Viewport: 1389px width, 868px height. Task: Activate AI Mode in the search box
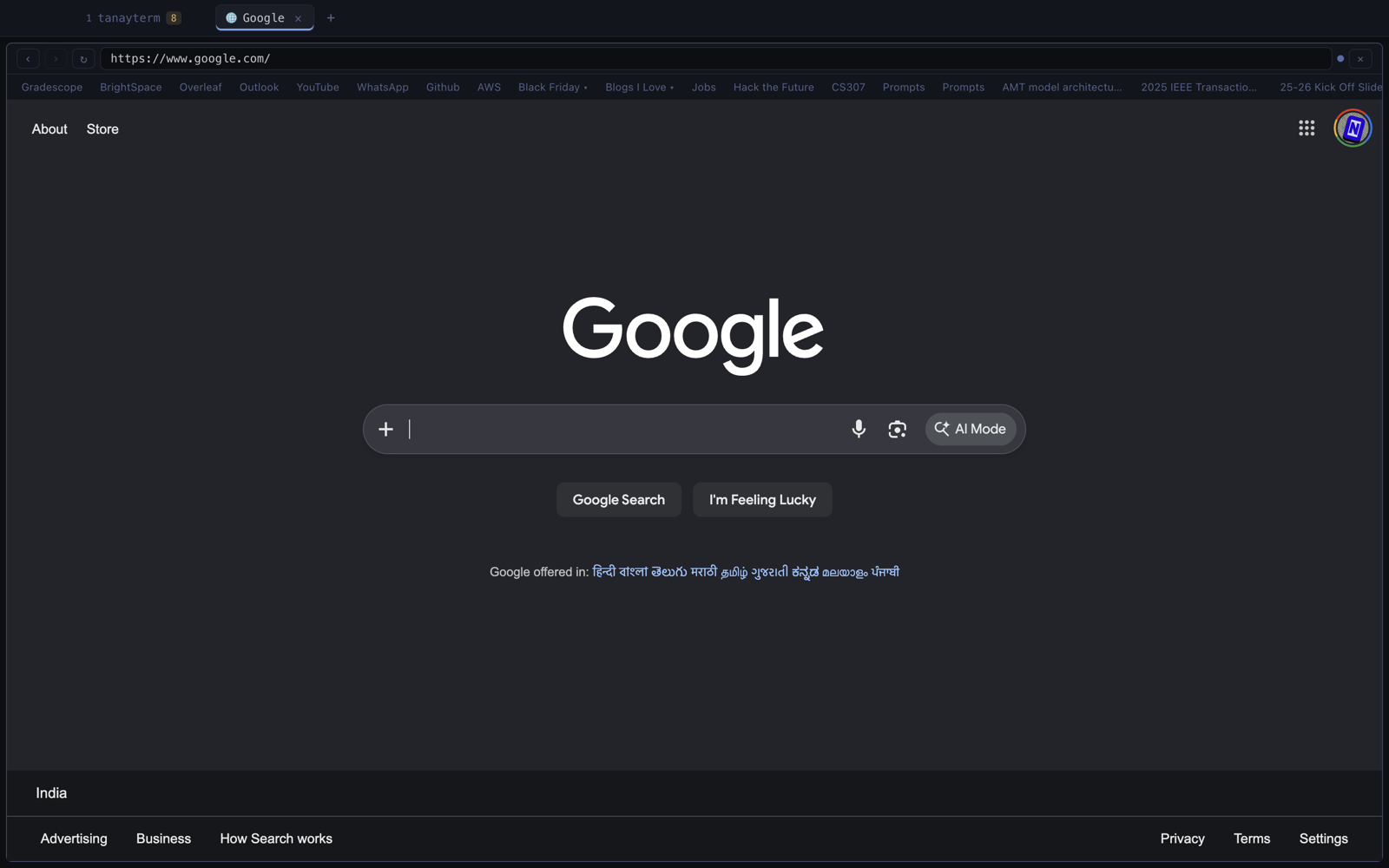(x=970, y=429)
